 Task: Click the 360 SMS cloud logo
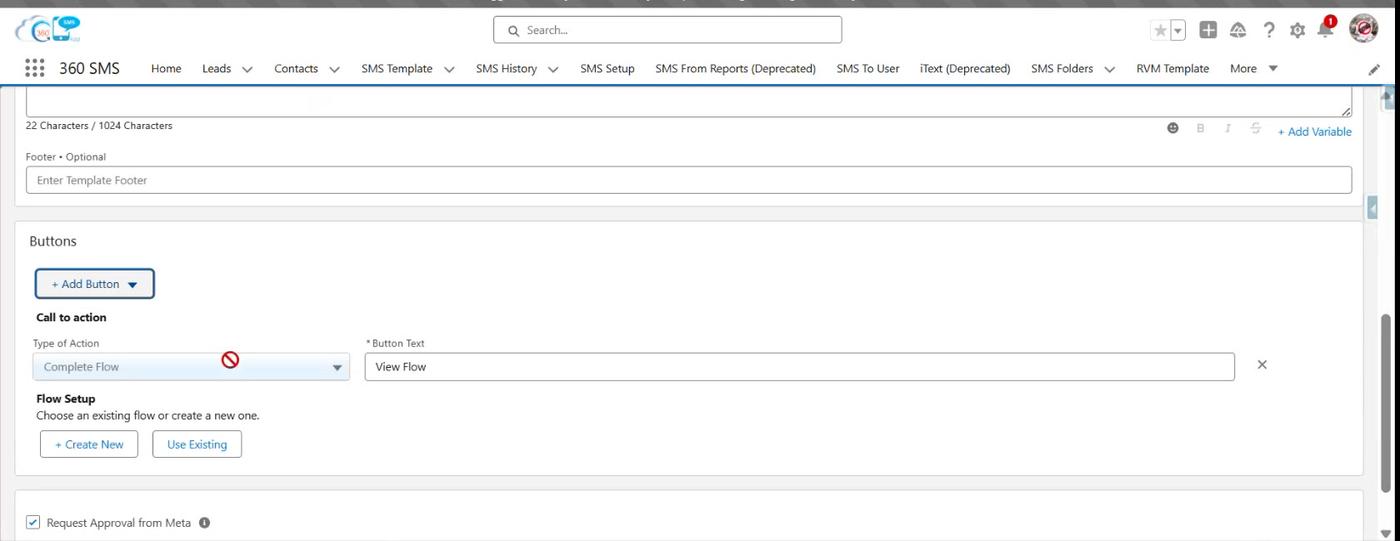48,30
